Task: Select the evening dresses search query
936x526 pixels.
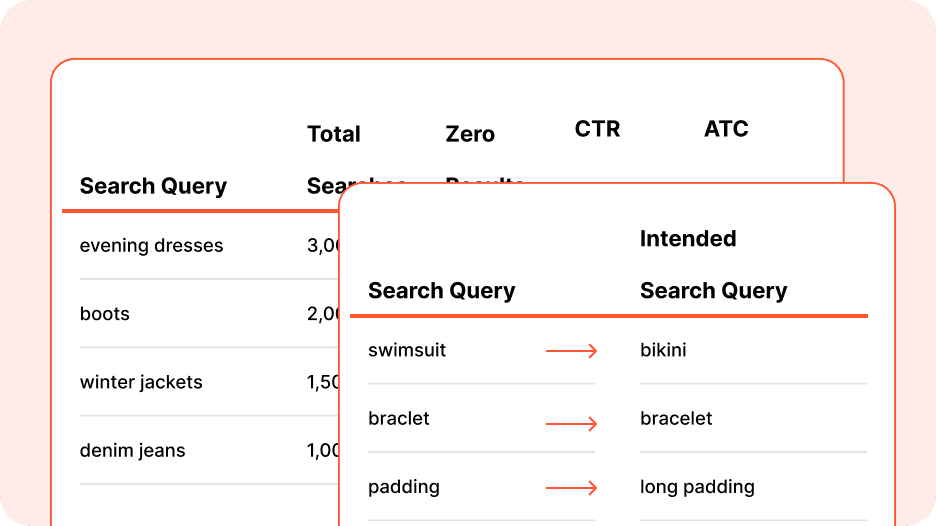Action: pos(152,246)
